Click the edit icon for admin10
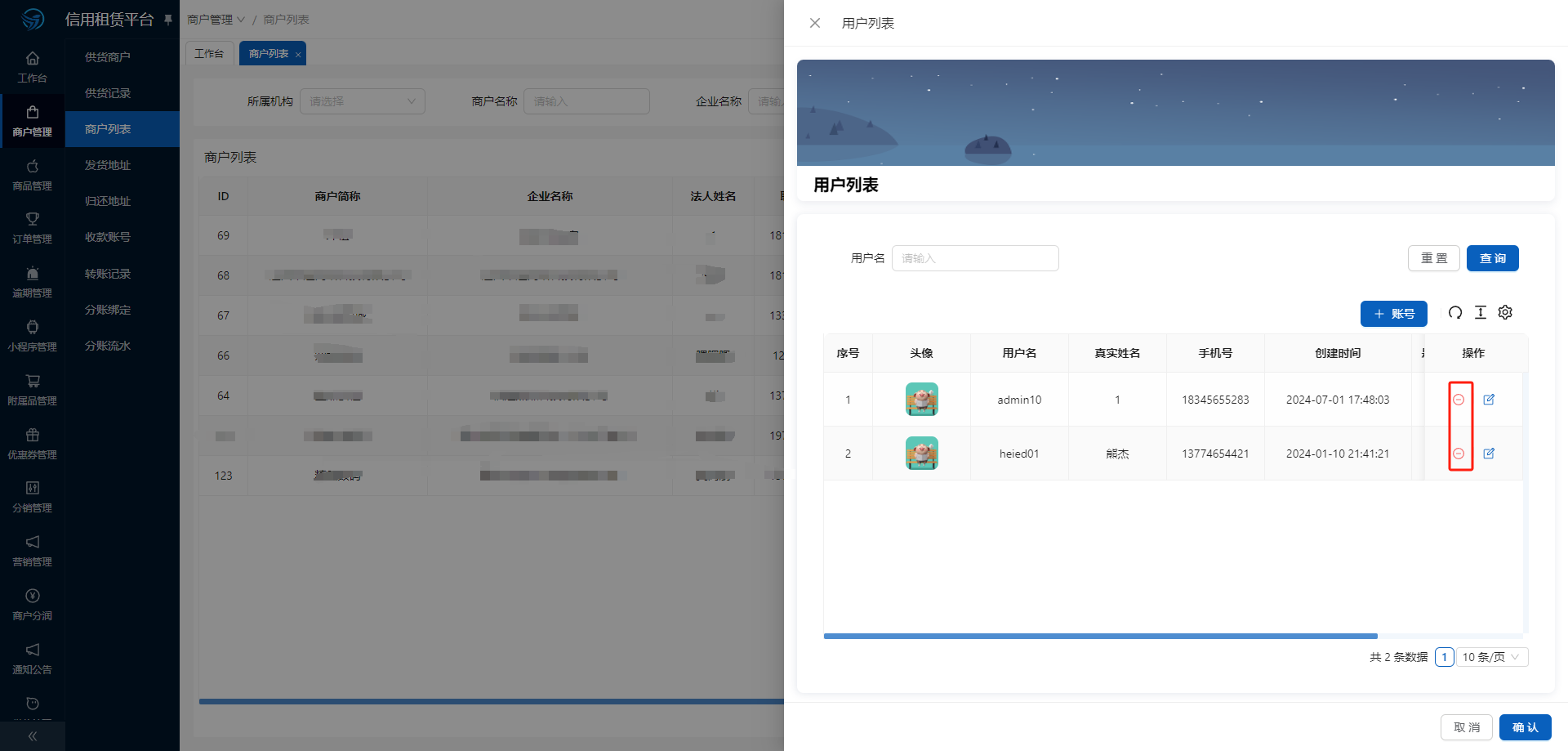The width and height of the screenshot is (1568, 751). [1489, 400]
